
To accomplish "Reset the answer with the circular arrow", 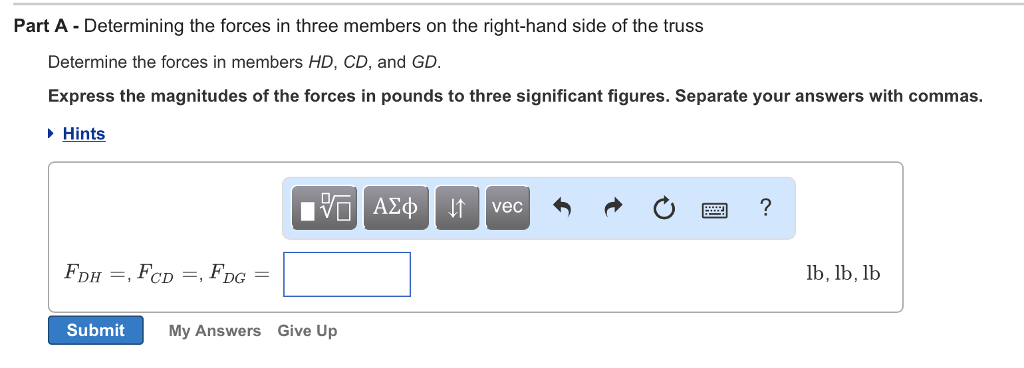I will pos(664,208).
